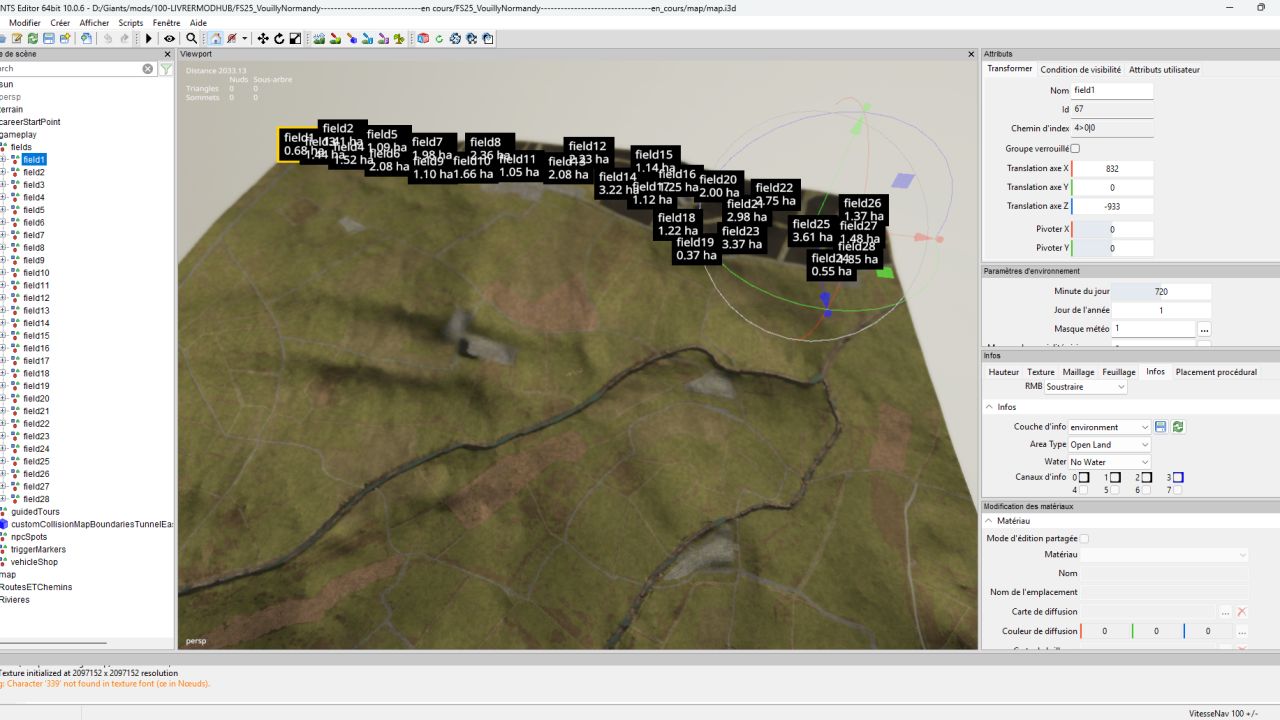
Task: Toggle Canaux d'info channel 1 checkbox
Action: click(x=1115, y=477)
